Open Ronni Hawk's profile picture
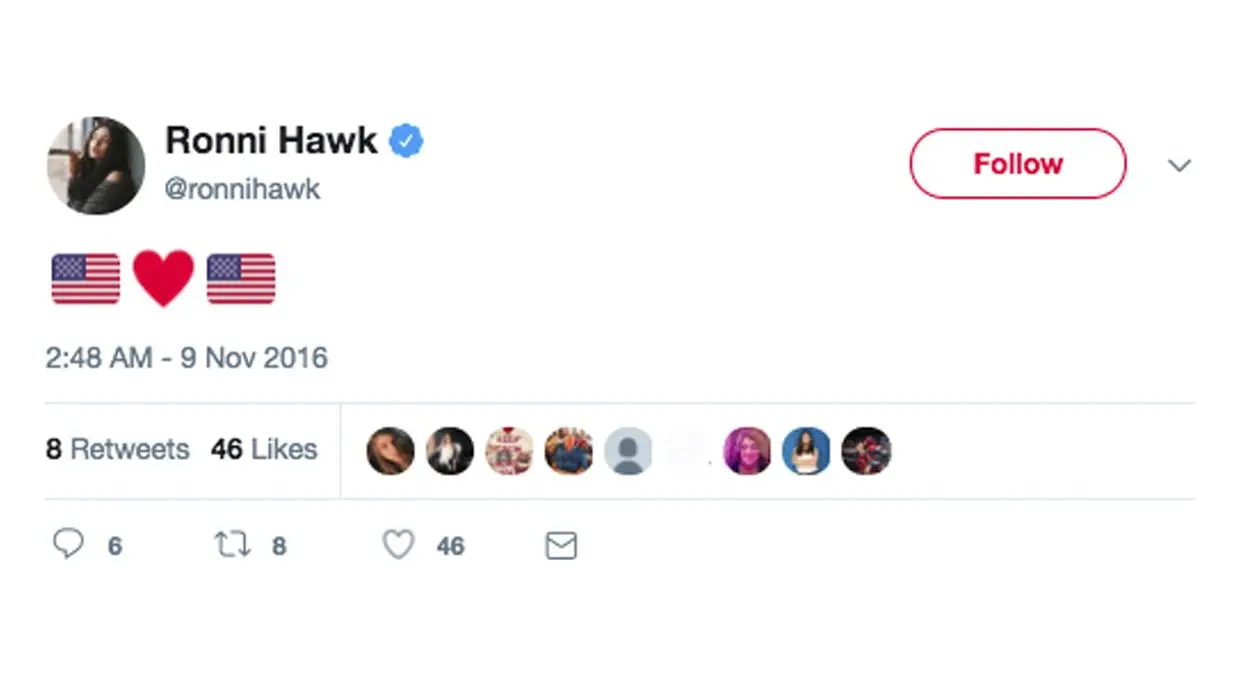This screenshot has width=1250, height=675. point(95,165)
